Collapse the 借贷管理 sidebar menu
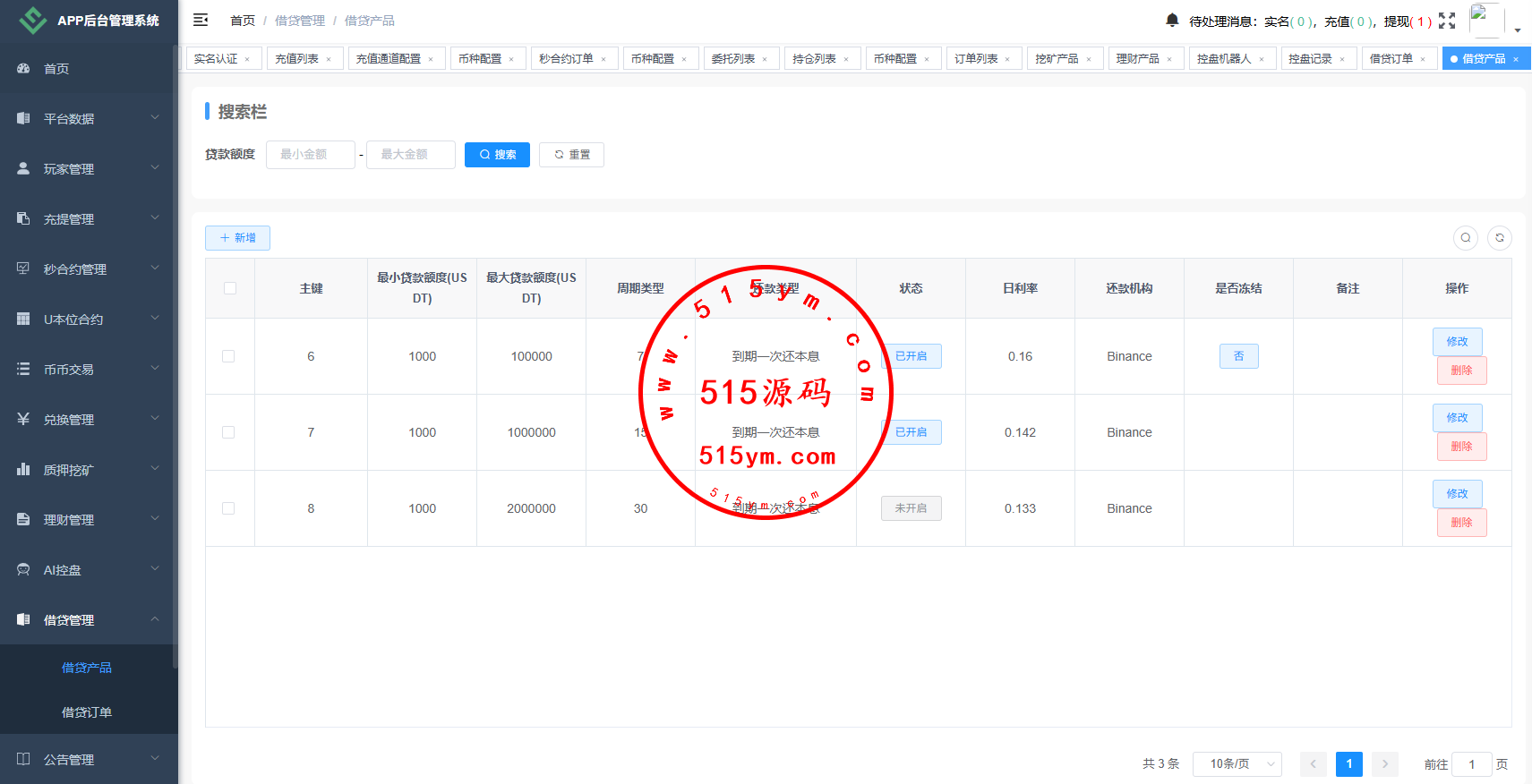 coord(87,620)
